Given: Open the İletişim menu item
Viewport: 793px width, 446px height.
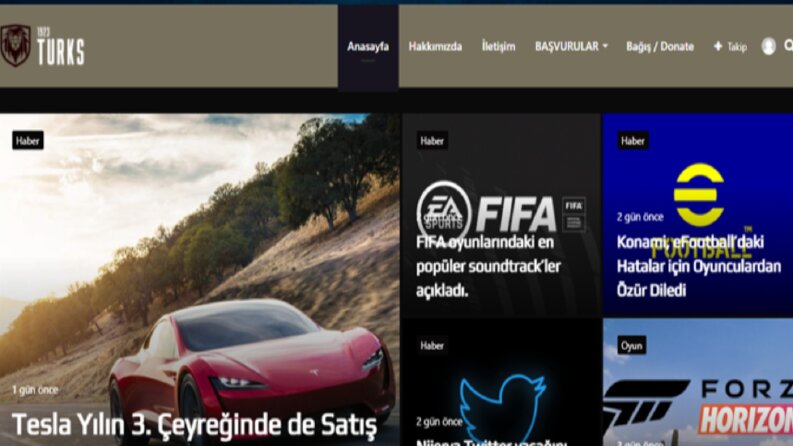Looking at the screenshot, I should click(x=498, y=46).
